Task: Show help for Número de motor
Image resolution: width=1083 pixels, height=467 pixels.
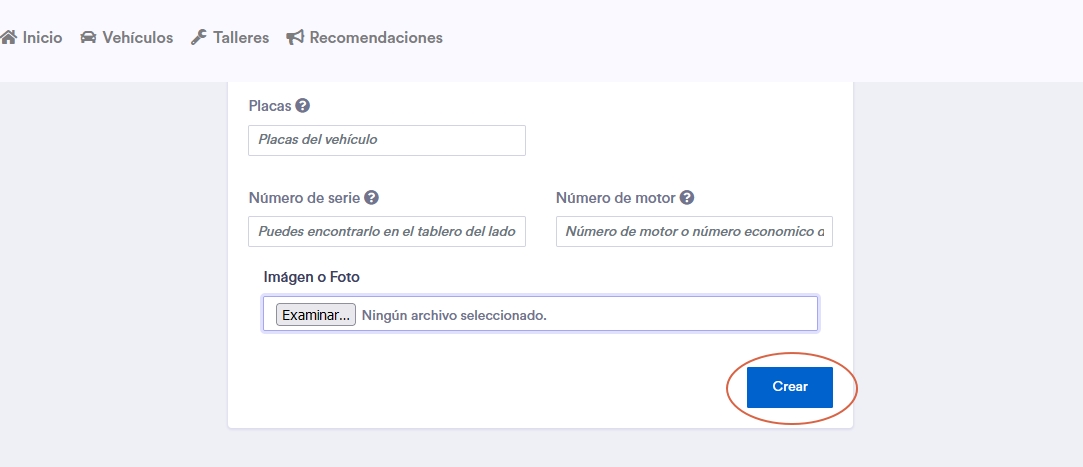Action: [687, 198]
